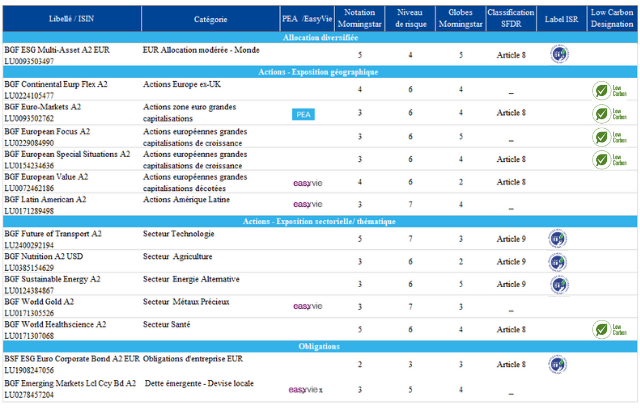640x410 pixels.
Task: Select fund name BGF Latin American A2
Action: (45, 199)
